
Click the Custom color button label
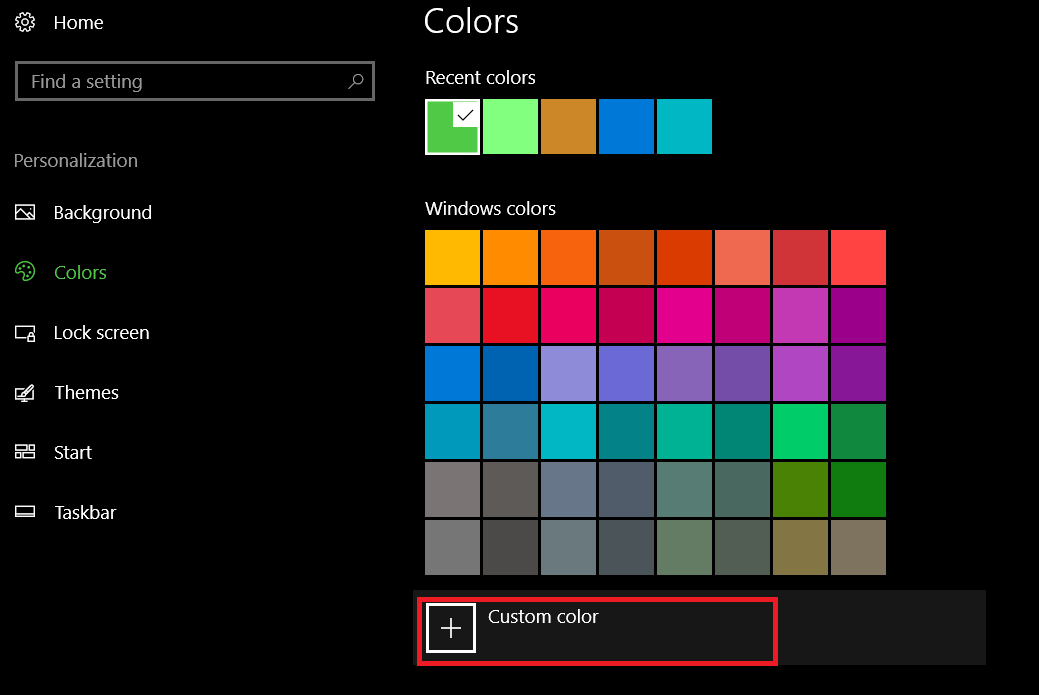click(543, 617)
